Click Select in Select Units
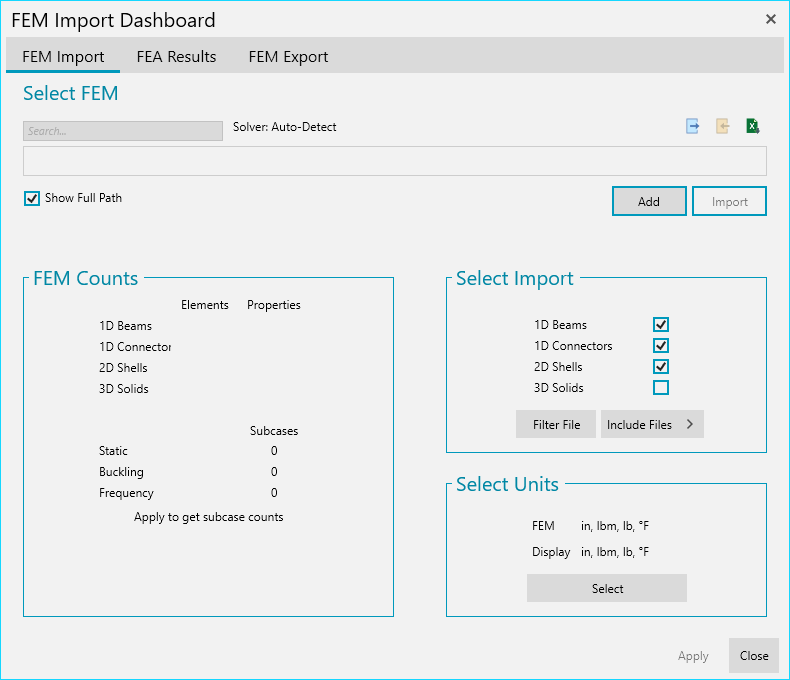 [607, 588]
